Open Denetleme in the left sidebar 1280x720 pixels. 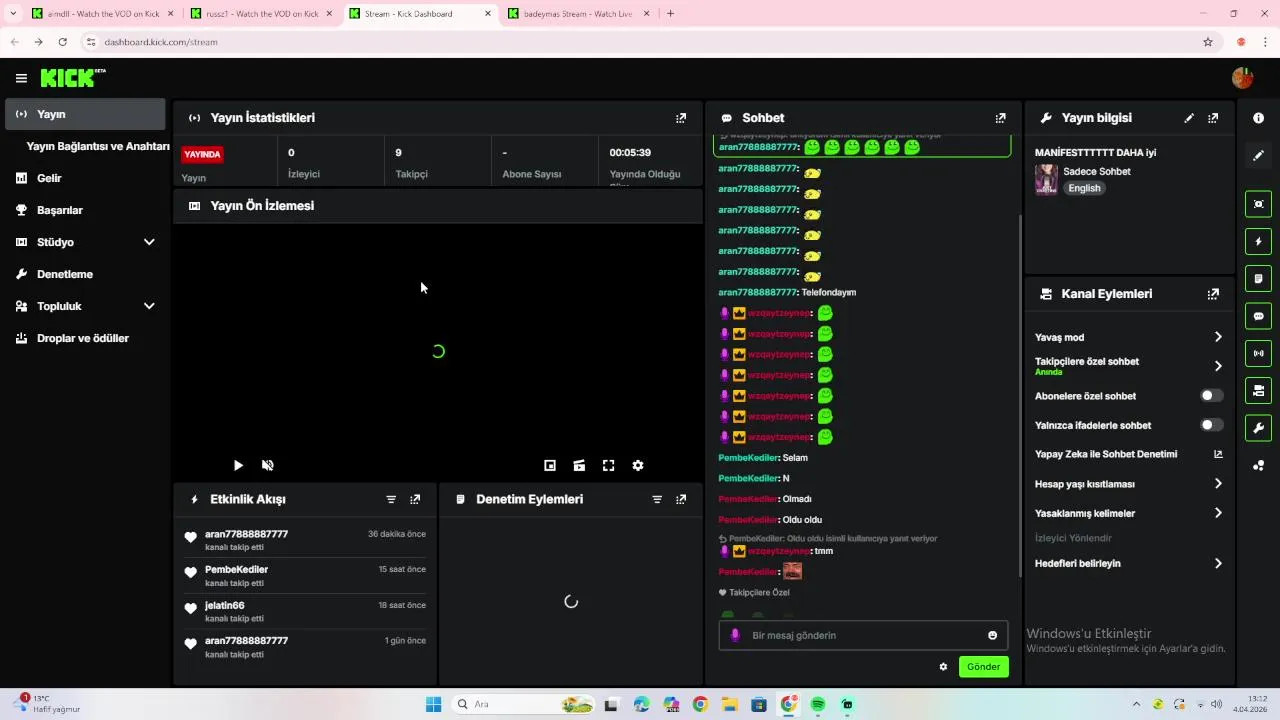[x=85, y=274]
